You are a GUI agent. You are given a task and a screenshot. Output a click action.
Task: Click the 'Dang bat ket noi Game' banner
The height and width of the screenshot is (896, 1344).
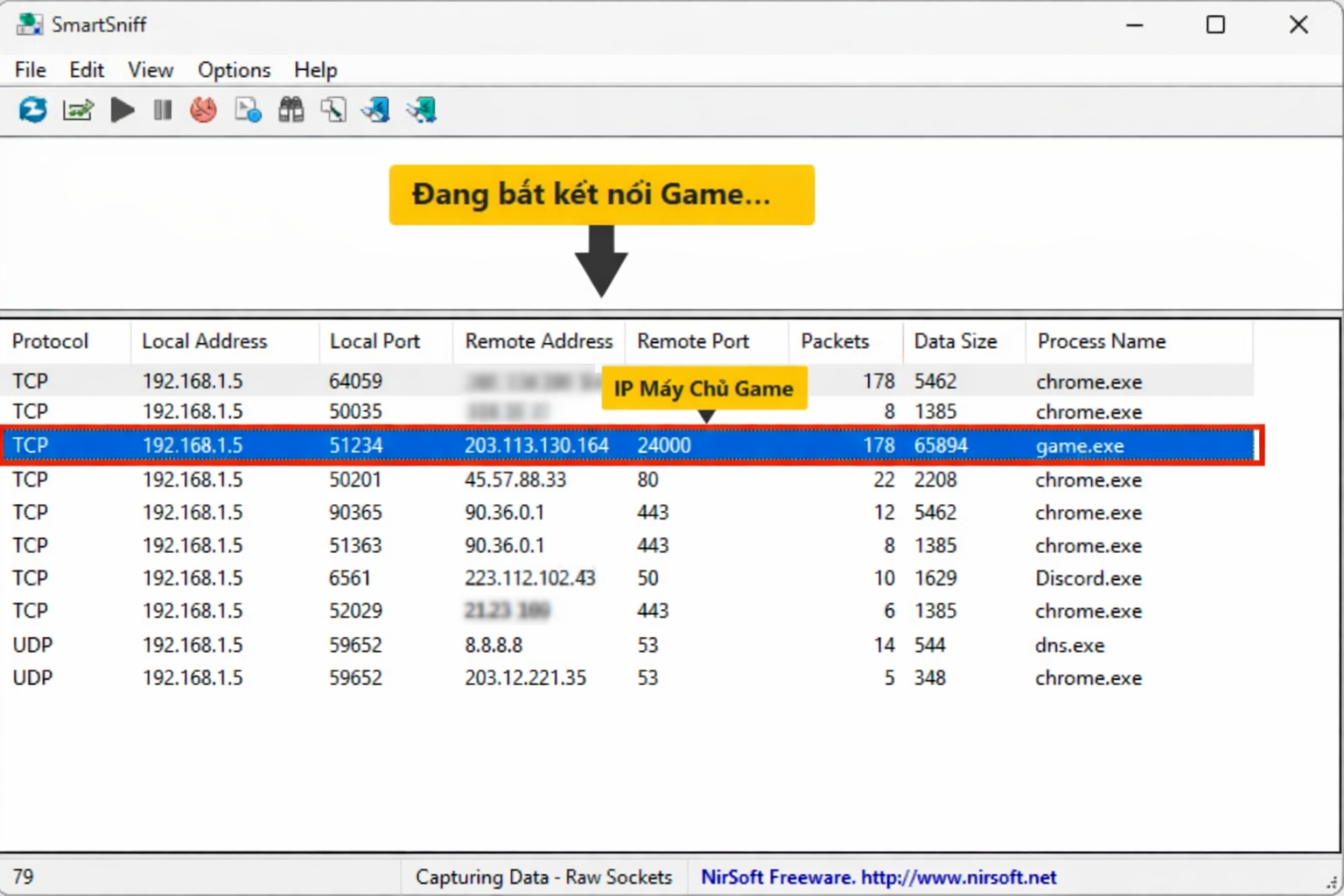[601, 194]
